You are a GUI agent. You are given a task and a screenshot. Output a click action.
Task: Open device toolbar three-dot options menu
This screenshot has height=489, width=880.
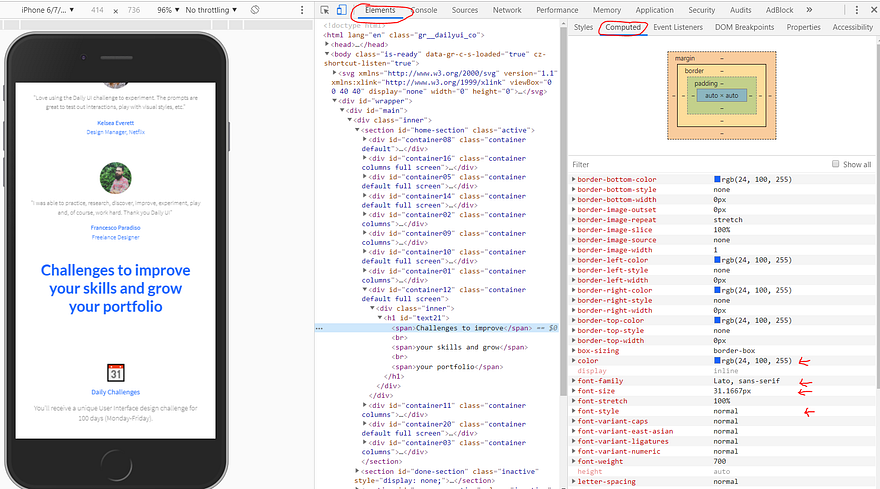(301, 9)
